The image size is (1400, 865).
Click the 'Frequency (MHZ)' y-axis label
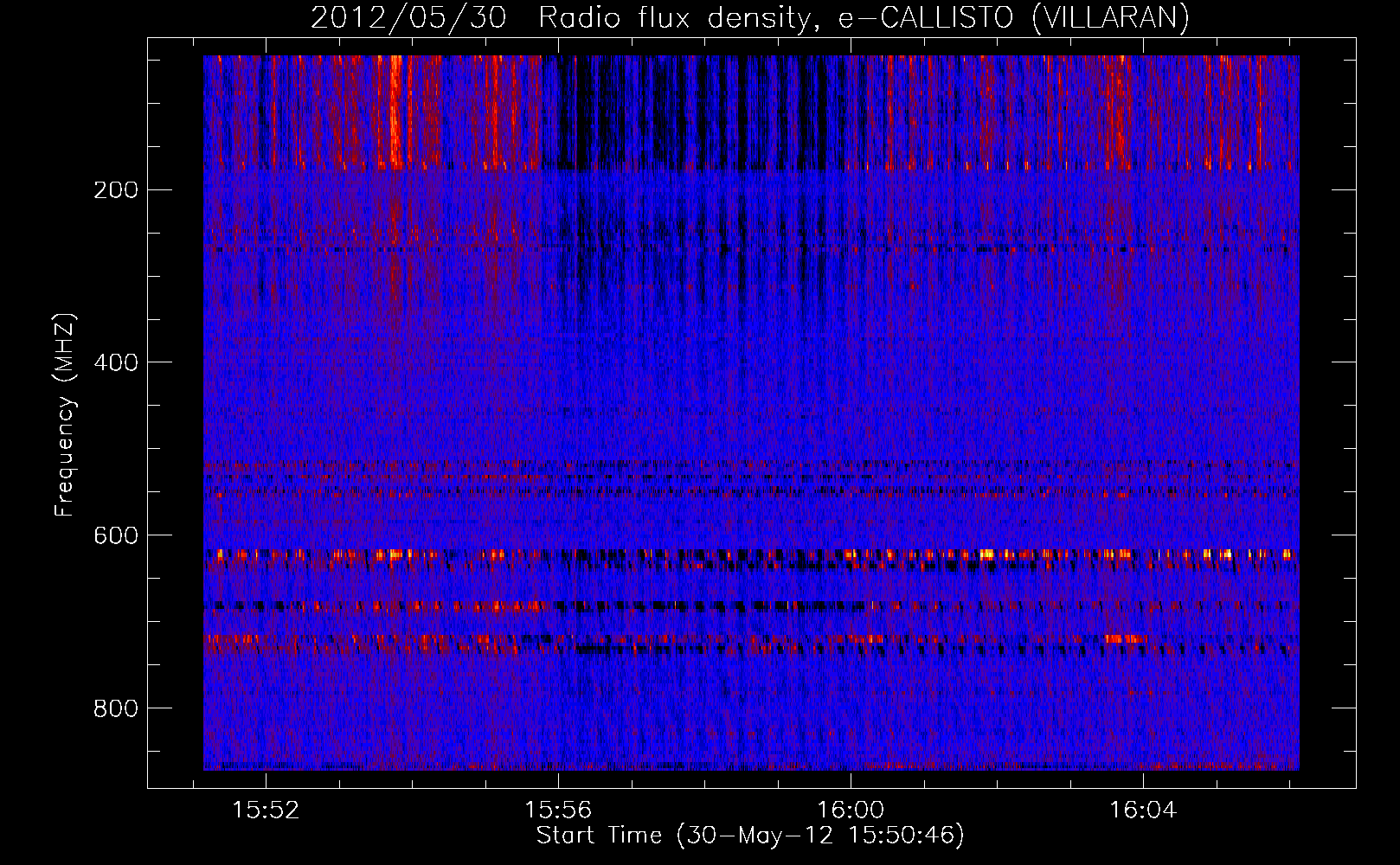(65, 415)
